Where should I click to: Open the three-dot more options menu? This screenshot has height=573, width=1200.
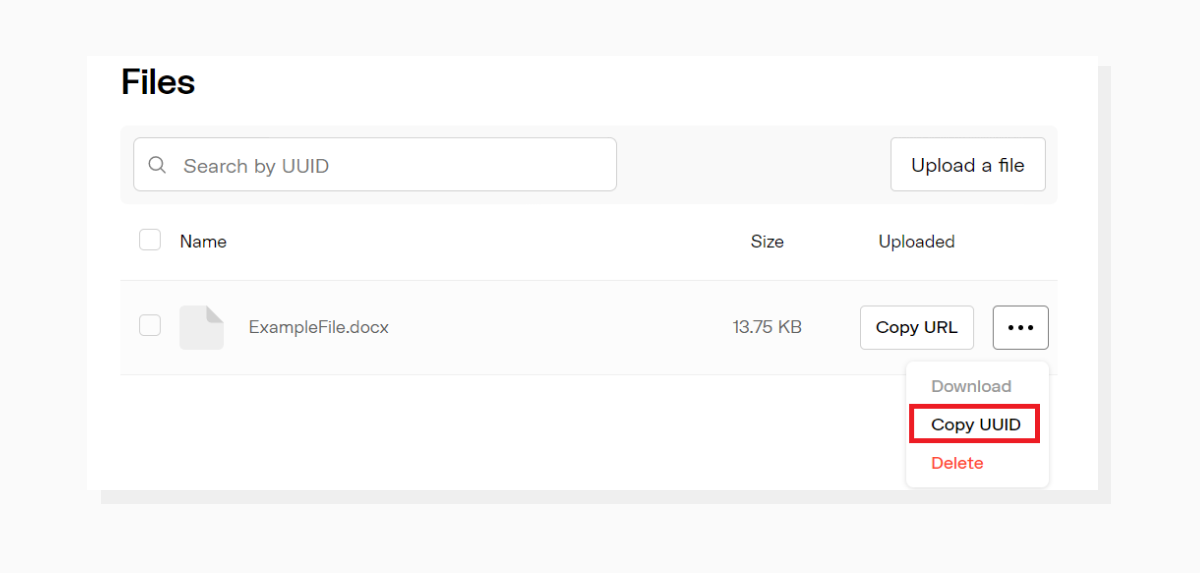coord(1020,327)
